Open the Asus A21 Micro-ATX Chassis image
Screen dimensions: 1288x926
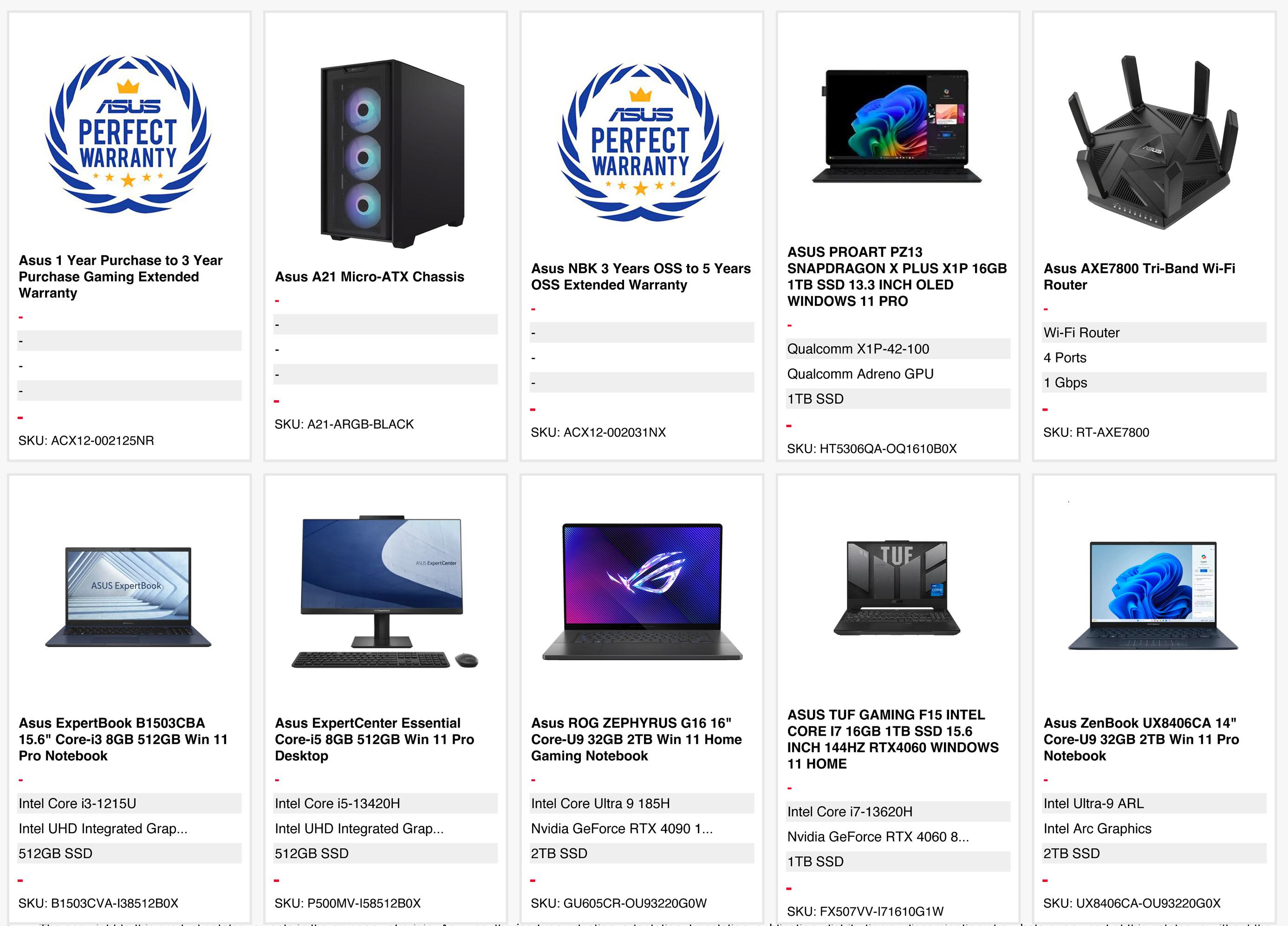tap(392, 153)
